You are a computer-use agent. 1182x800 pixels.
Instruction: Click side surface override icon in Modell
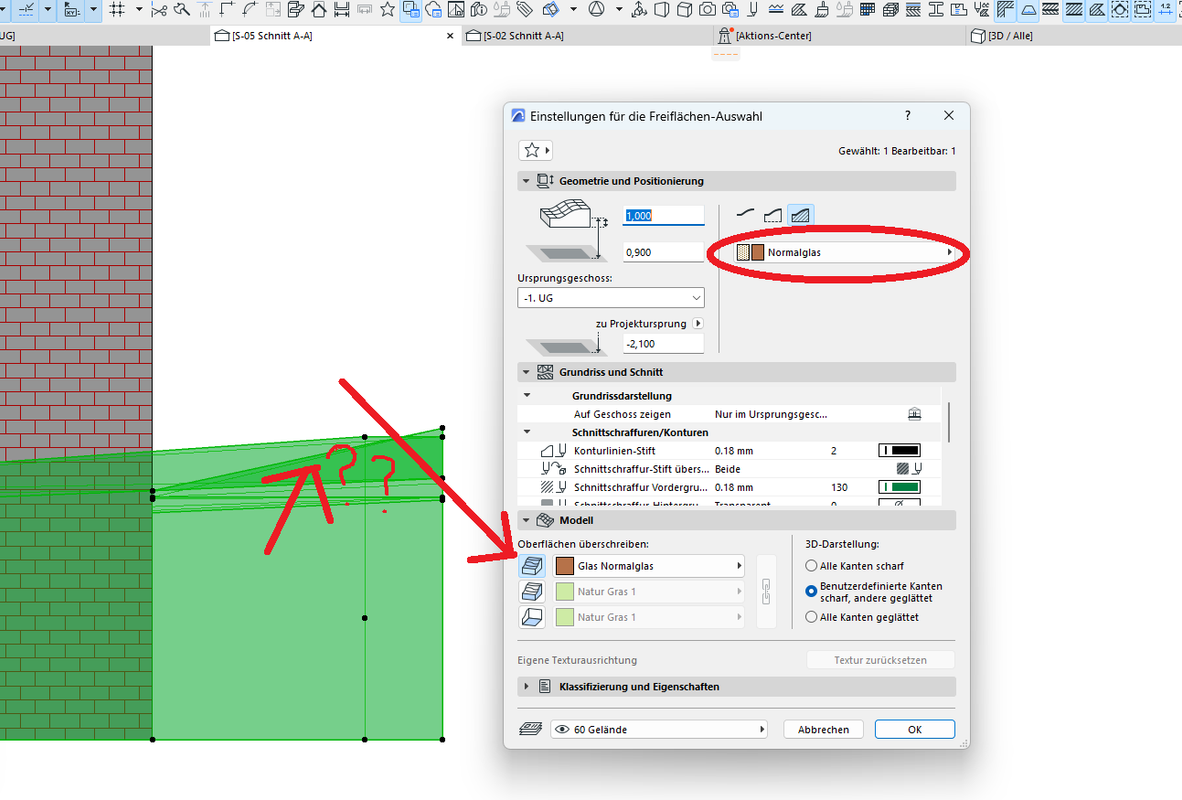pyautogui.click(x=532, y=591)
